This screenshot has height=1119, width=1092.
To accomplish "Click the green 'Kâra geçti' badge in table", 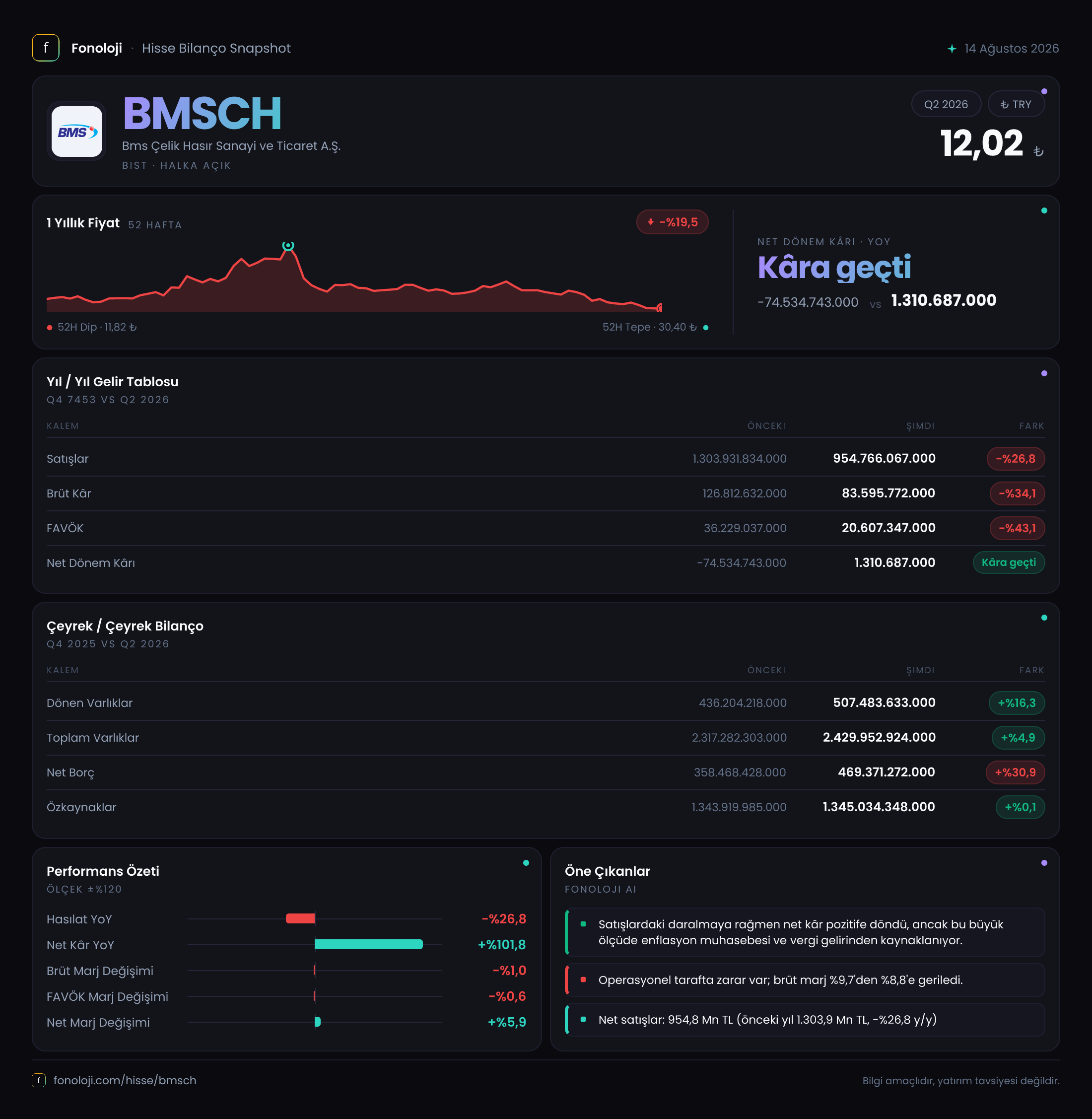I will (1008, 562).
